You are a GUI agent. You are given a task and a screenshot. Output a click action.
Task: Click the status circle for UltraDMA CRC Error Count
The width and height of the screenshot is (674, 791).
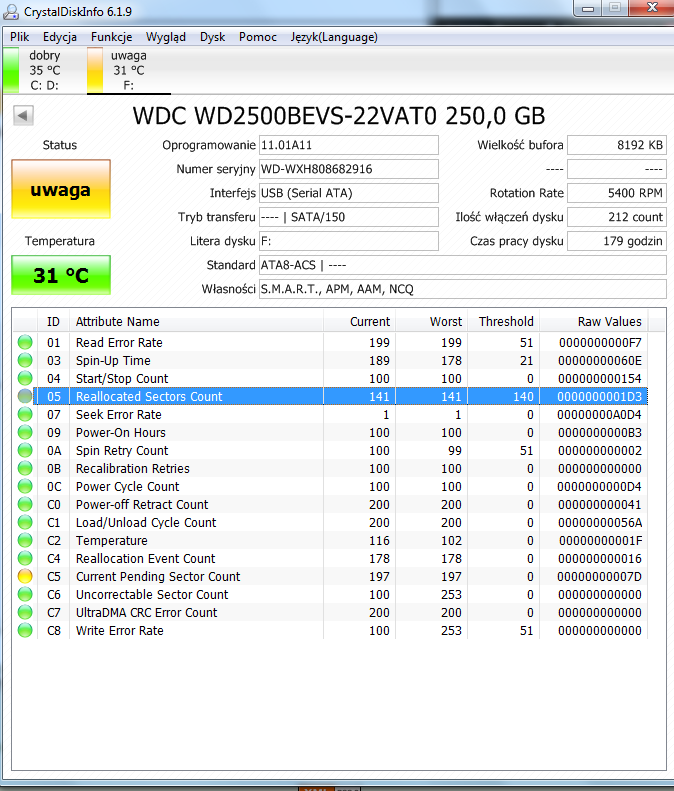pos(25,612)
